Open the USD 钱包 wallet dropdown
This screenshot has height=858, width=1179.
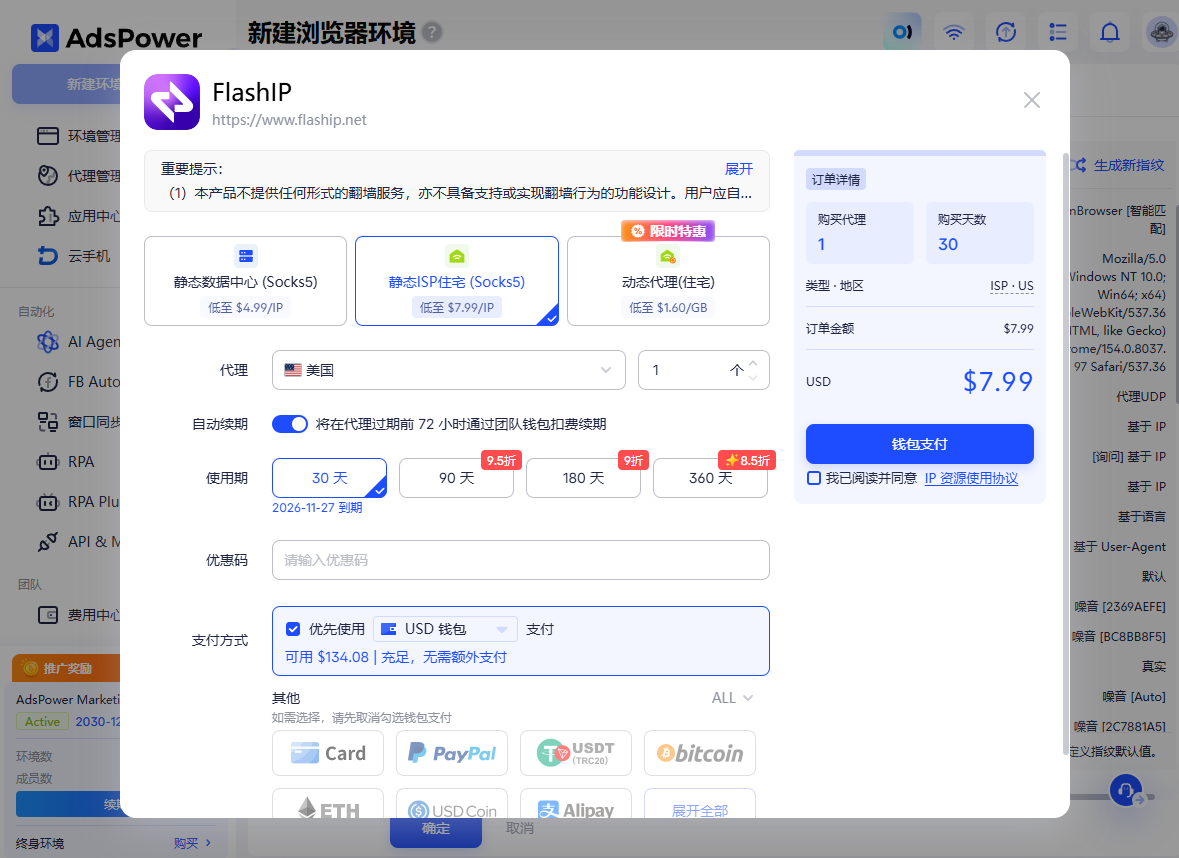pos(445,629)
